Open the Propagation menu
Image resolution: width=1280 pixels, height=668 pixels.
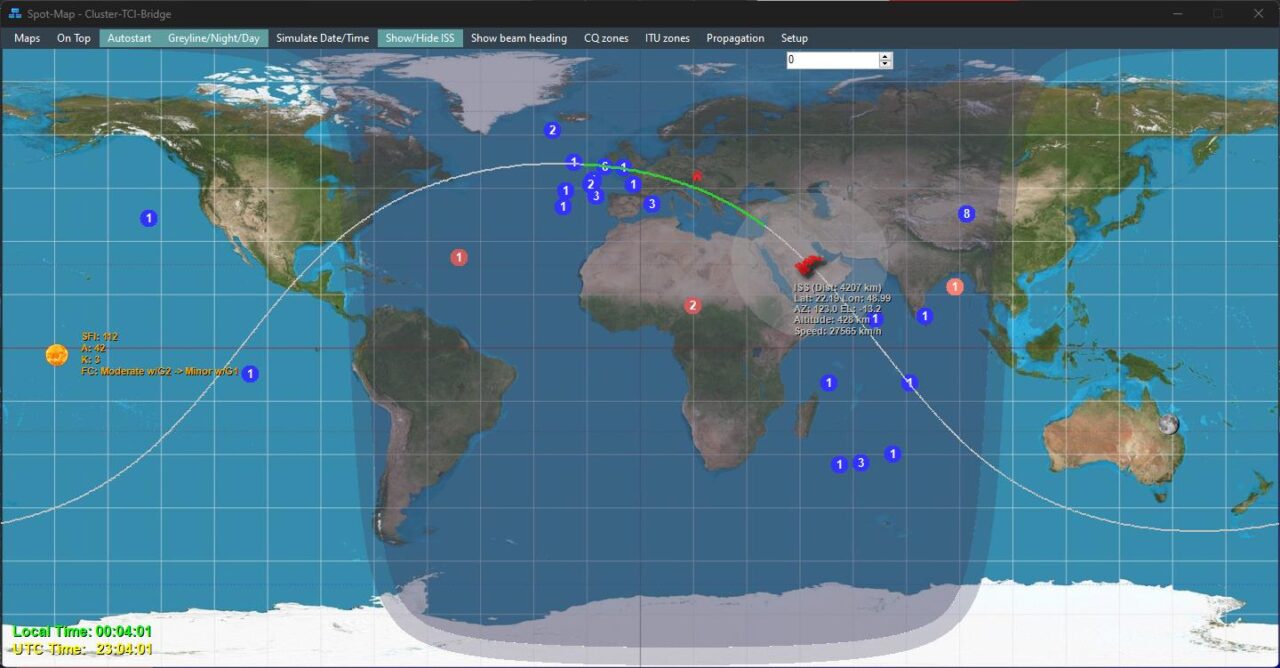(x=735, y=38)
